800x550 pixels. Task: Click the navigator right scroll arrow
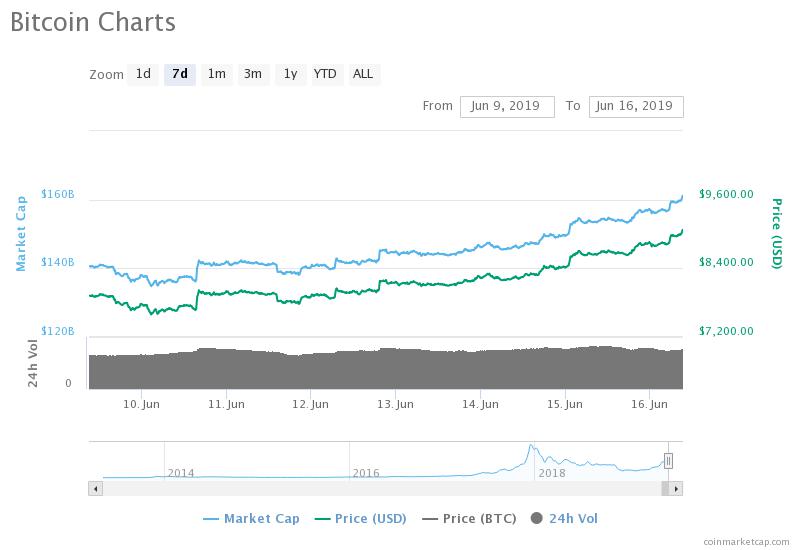[676, 489]
